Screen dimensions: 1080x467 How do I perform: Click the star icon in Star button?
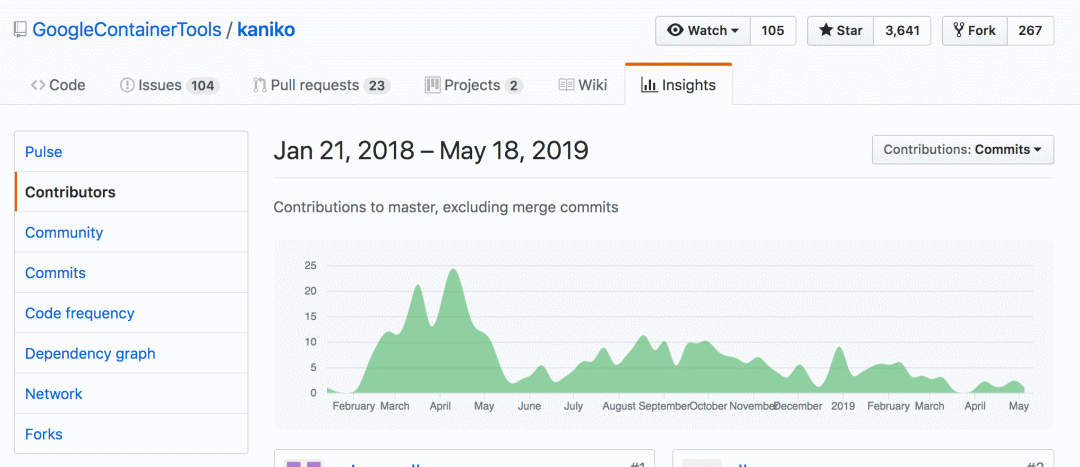click(x=826, y=30)
